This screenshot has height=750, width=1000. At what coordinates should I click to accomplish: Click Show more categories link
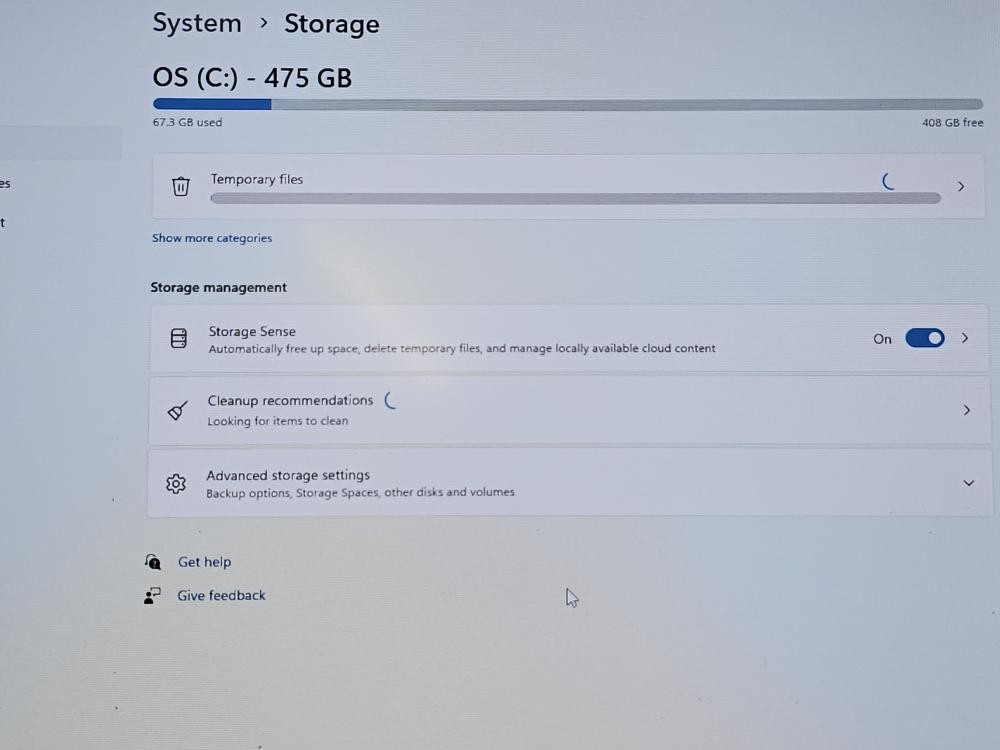(x=212, y=238)
